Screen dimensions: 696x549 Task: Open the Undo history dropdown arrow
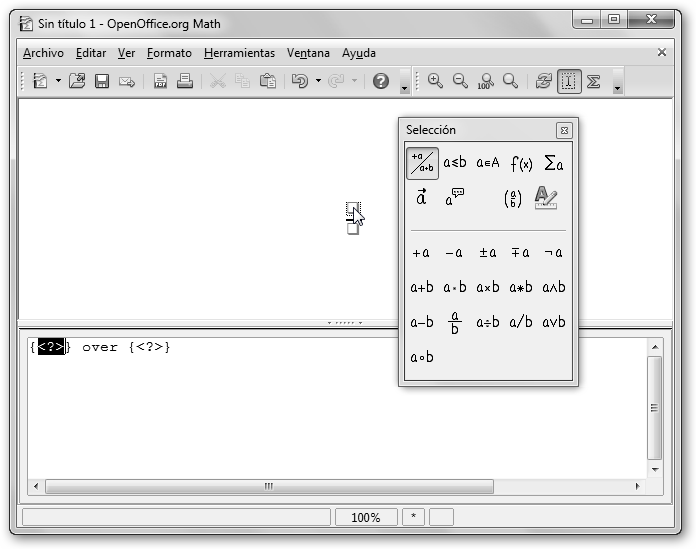[x=318, y=82]
